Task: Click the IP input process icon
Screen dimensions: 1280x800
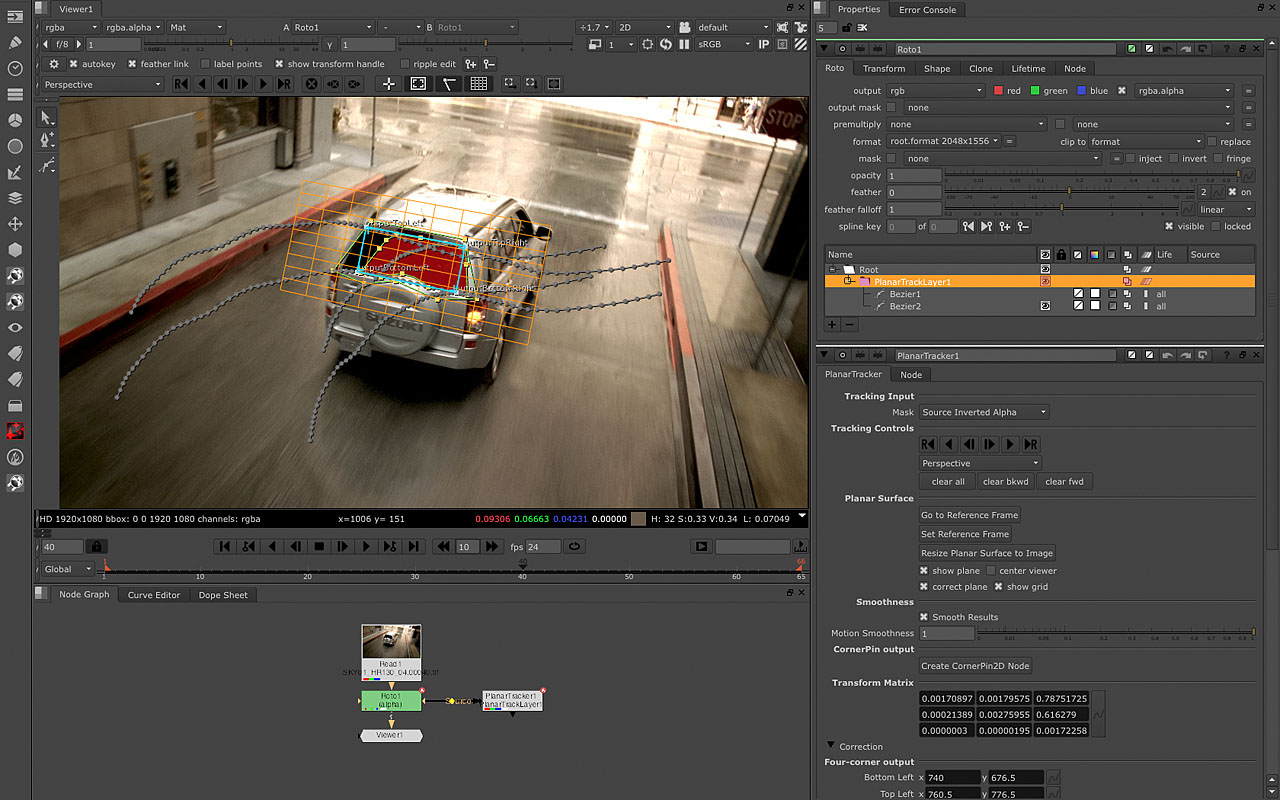Action: (x=764, y=45)
